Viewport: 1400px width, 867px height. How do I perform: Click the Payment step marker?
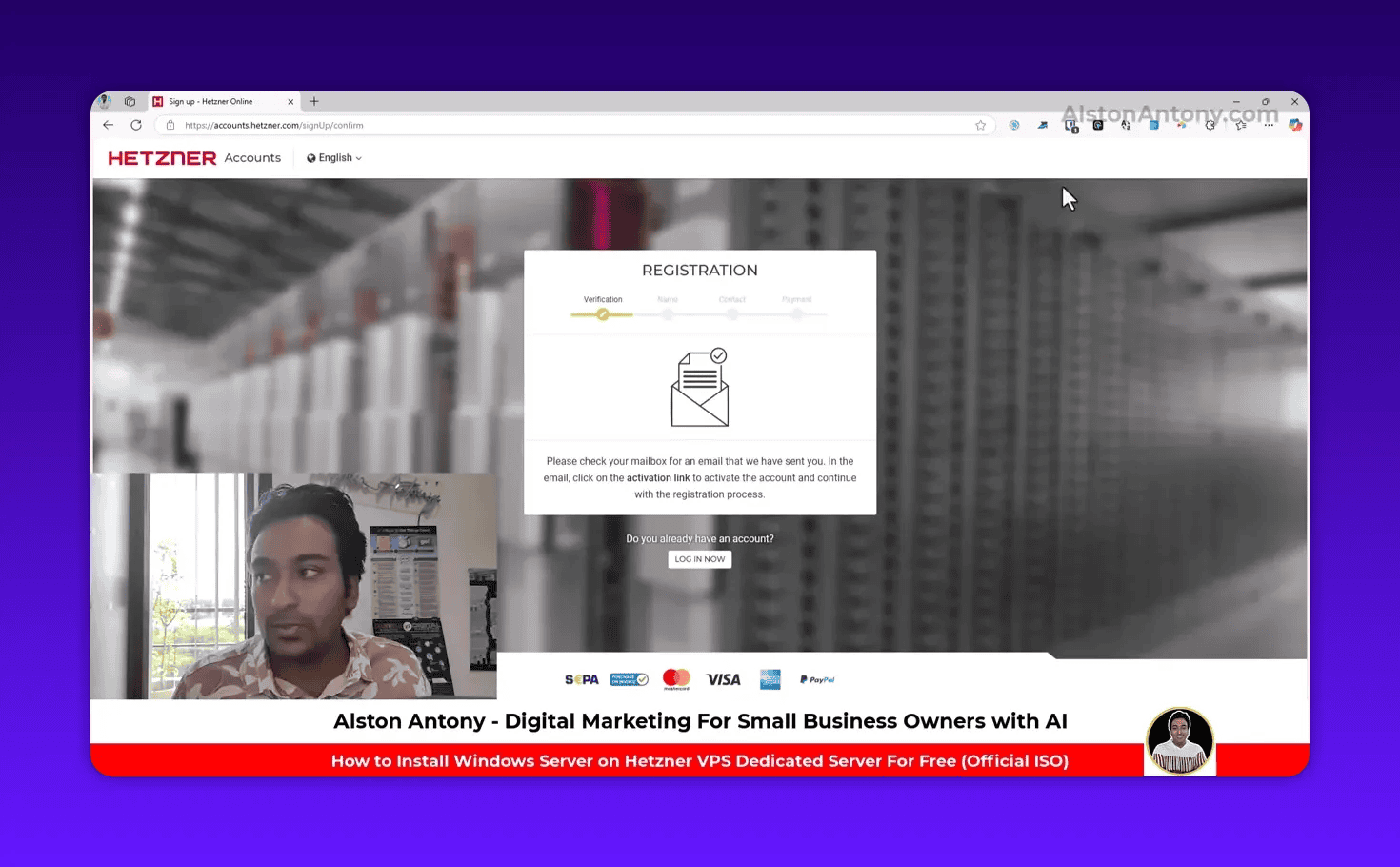click(x=798, y=313)
